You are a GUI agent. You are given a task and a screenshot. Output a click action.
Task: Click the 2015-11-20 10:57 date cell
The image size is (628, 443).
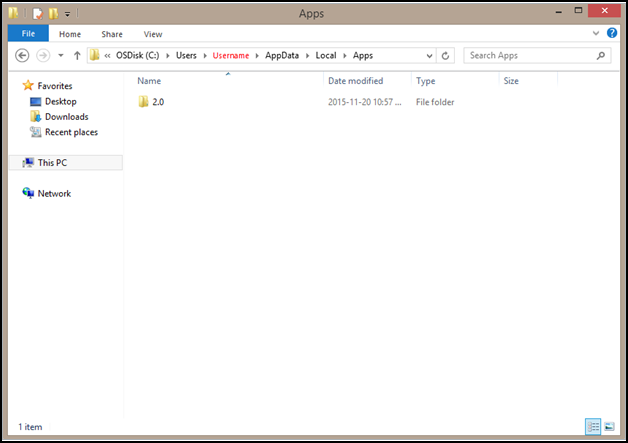364,102
